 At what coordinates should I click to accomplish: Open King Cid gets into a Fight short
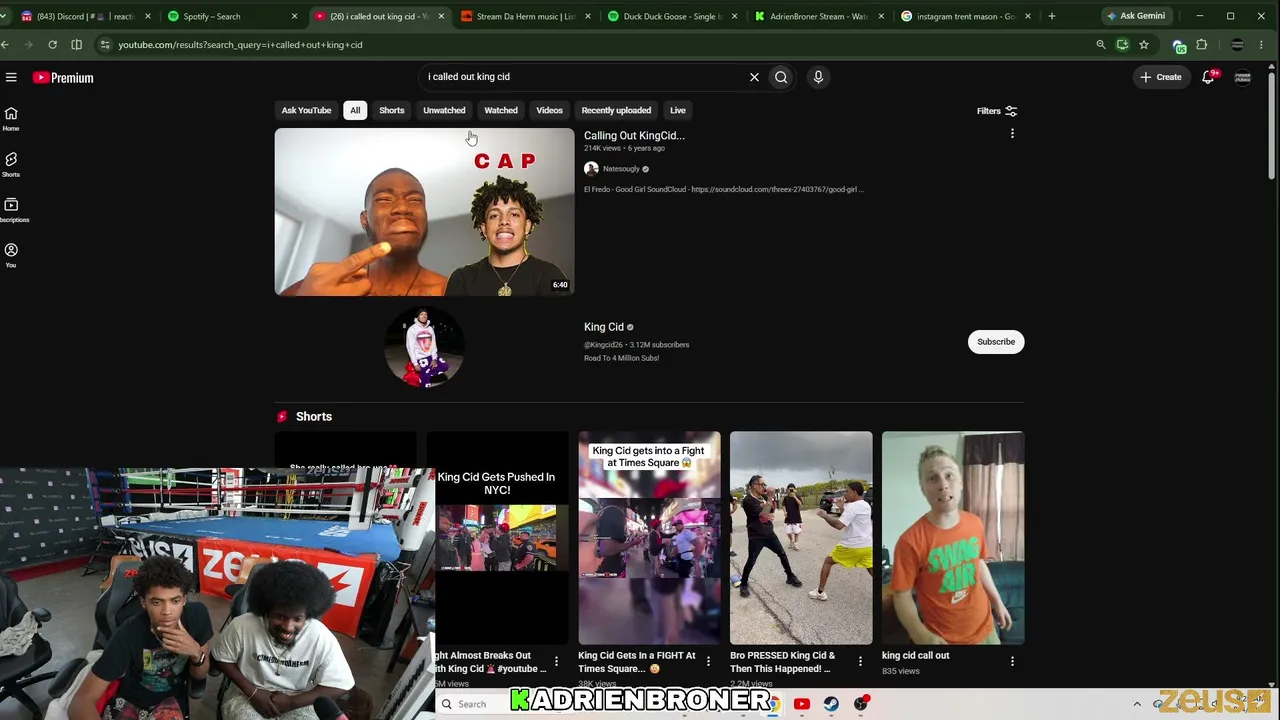(649, 538)
